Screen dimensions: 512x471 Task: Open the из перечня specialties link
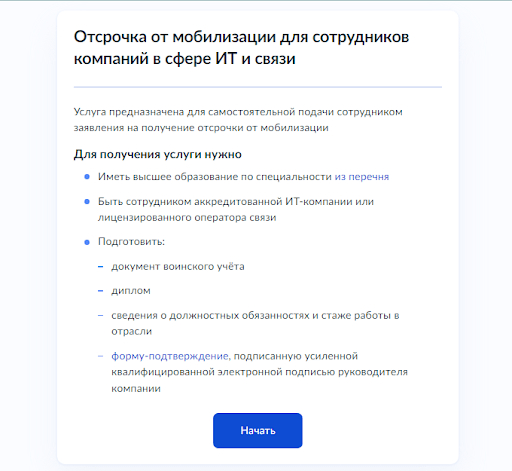(x=362, y=177)
